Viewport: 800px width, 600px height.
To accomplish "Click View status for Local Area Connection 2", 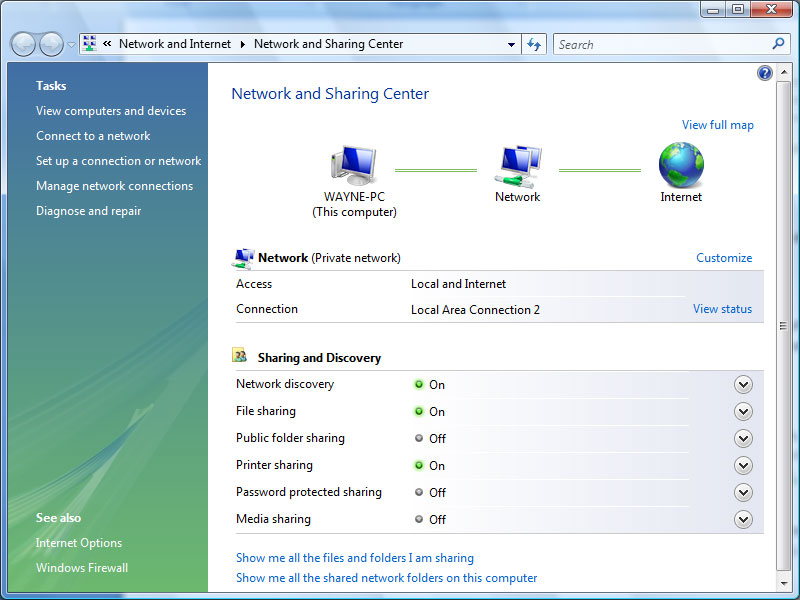I will pos(722,309).
